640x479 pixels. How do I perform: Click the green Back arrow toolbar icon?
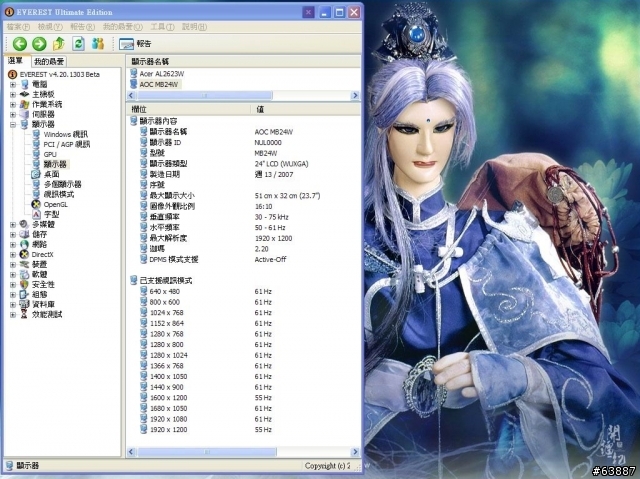pyautogui.click(x=19, y=44)
